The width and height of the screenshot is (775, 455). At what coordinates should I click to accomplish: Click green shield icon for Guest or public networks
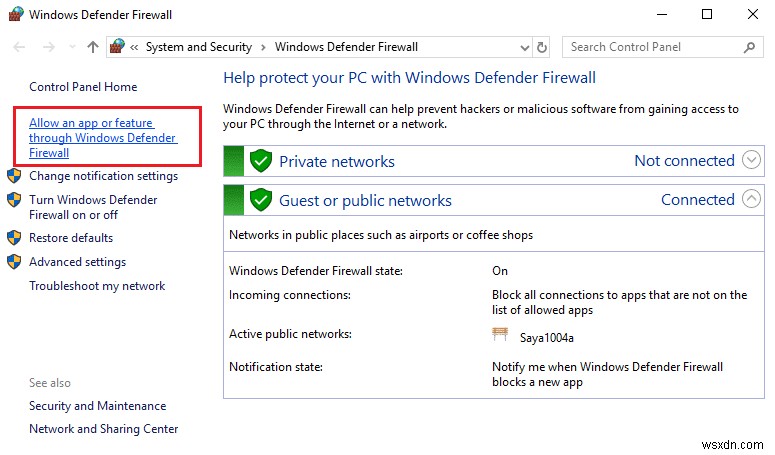point(260,200)
